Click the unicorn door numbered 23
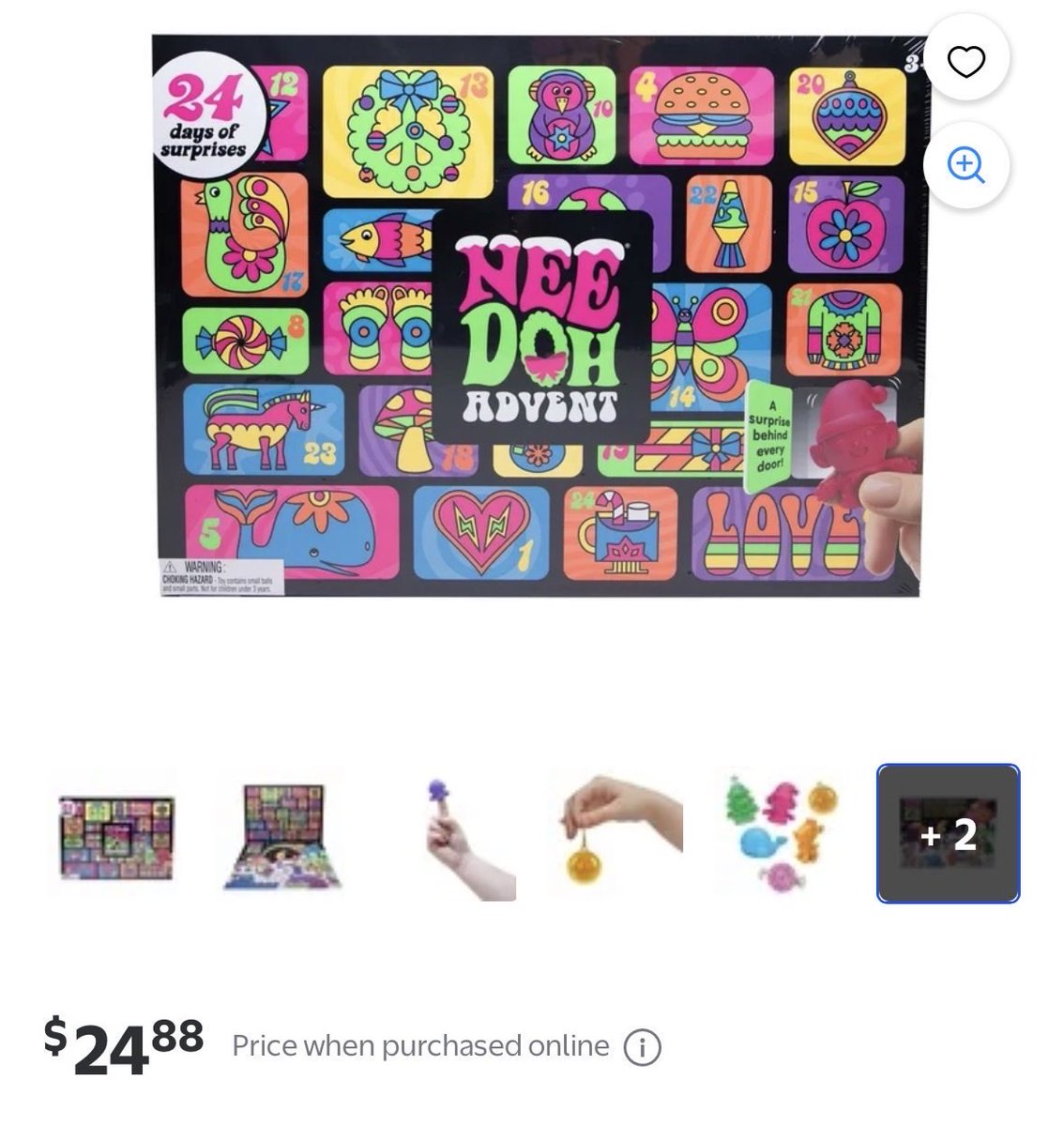The image size is (1064, 1126). pos(263,430)
